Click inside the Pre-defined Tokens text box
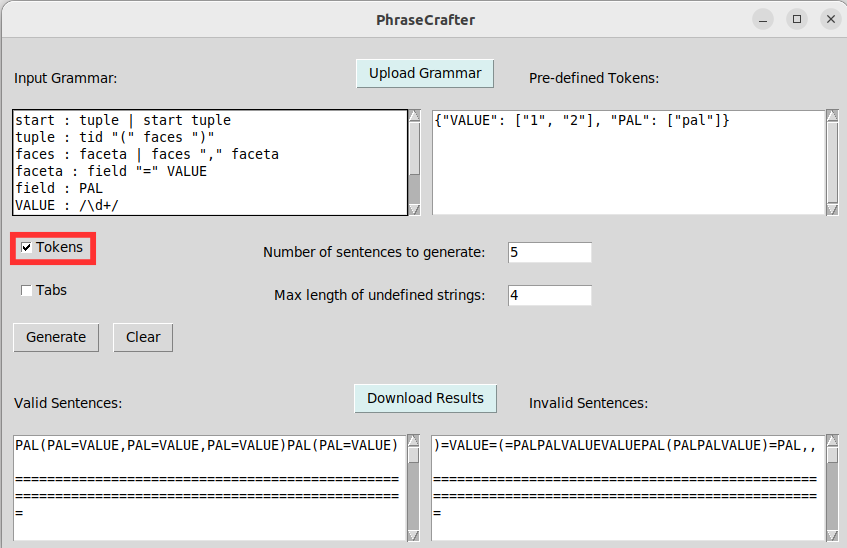847x548 pixels. click(x=628, y=162)
